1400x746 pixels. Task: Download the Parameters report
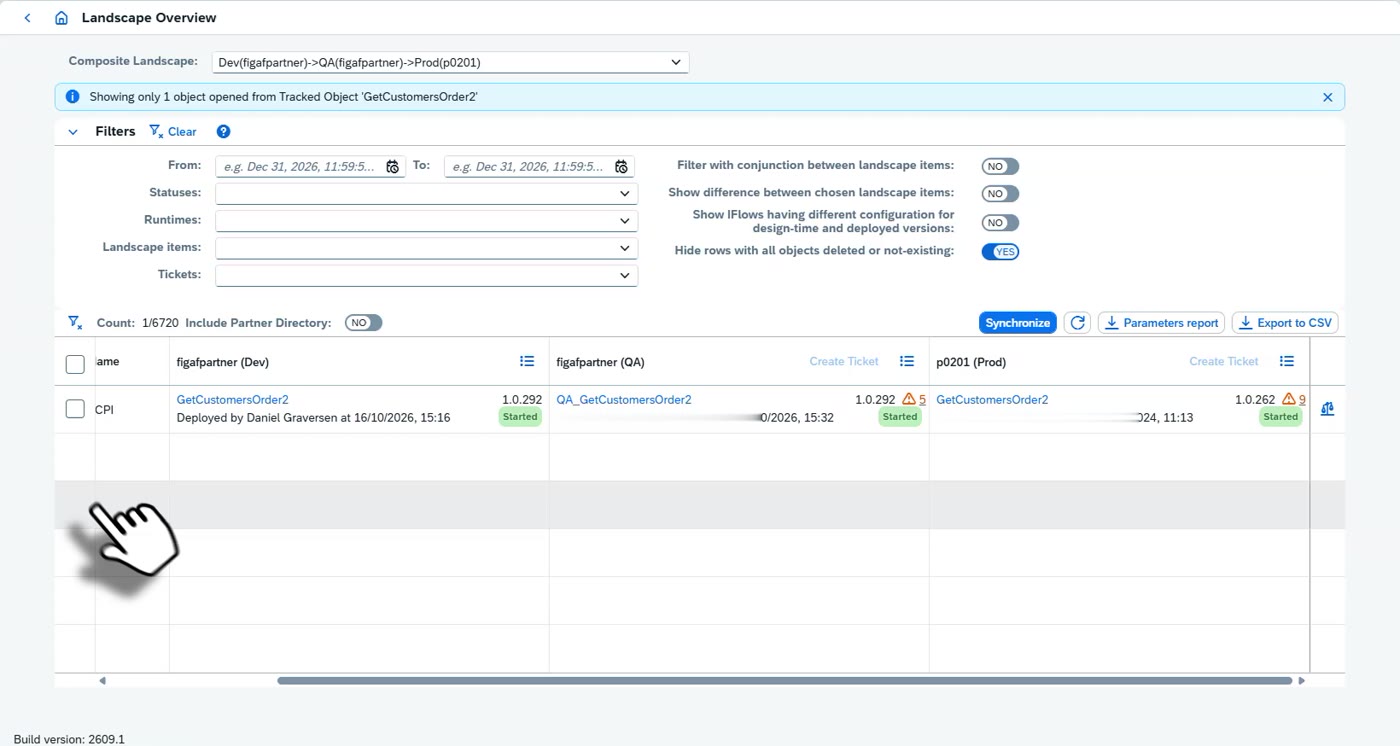(1161, 323)
